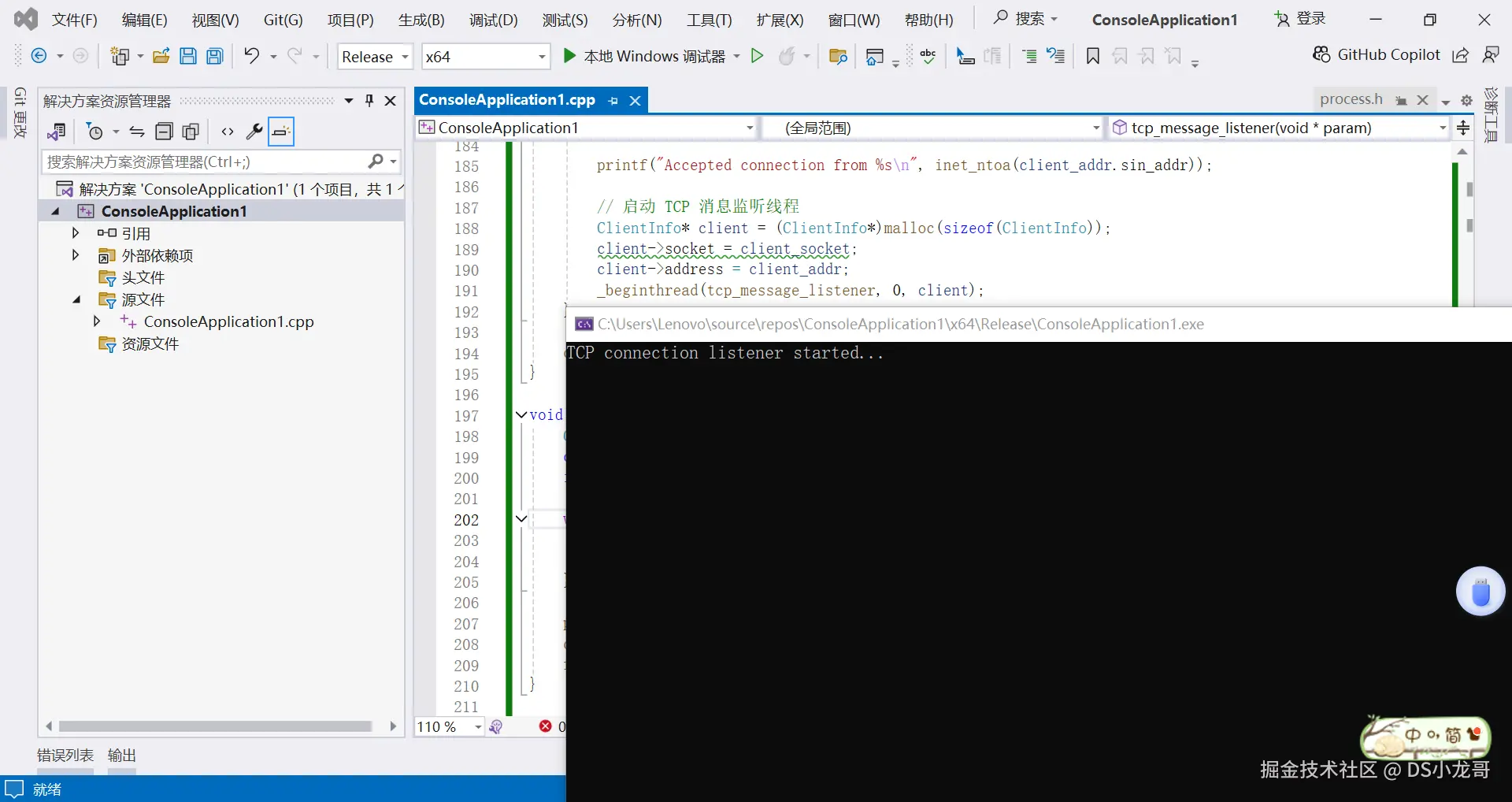Click the uncomment selected lines icon
This screenshot has height=802, width=1512.
pyautogui.click(x=1055, y=56)
